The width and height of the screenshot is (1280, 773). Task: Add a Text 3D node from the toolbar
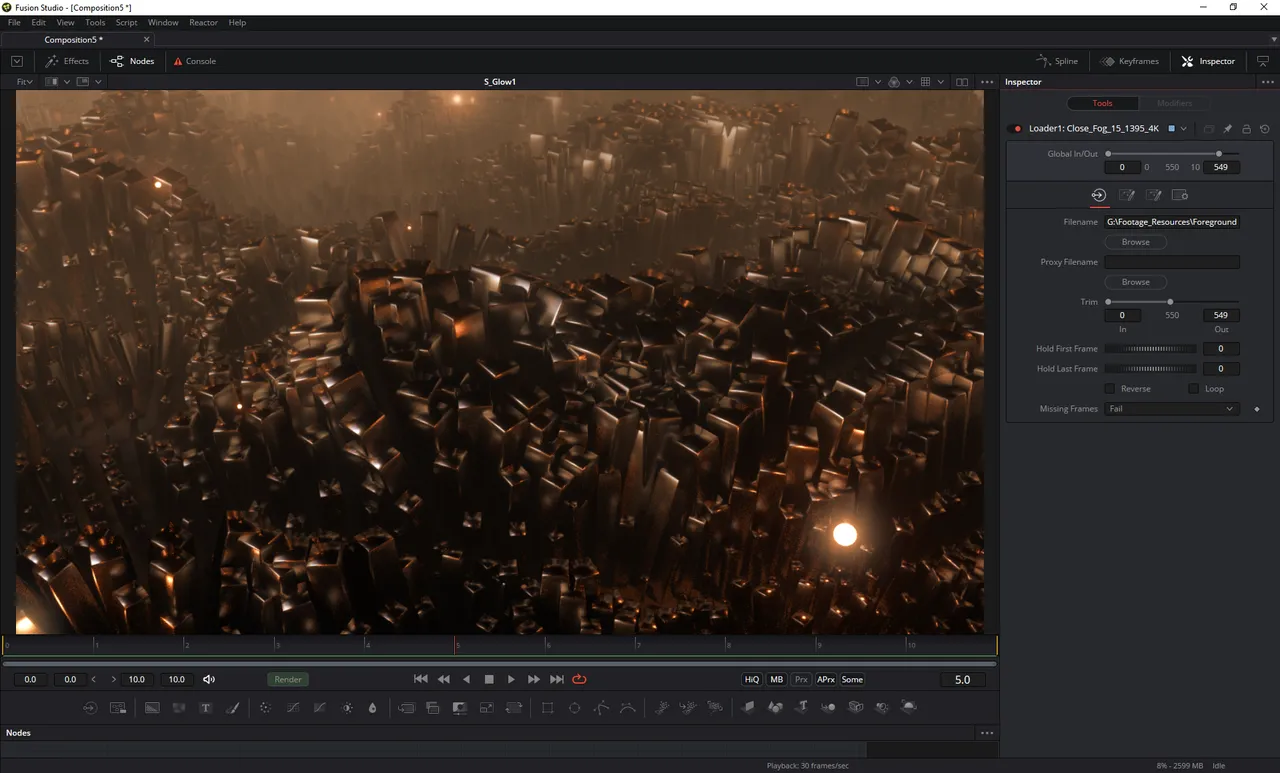tap(802, 707)
